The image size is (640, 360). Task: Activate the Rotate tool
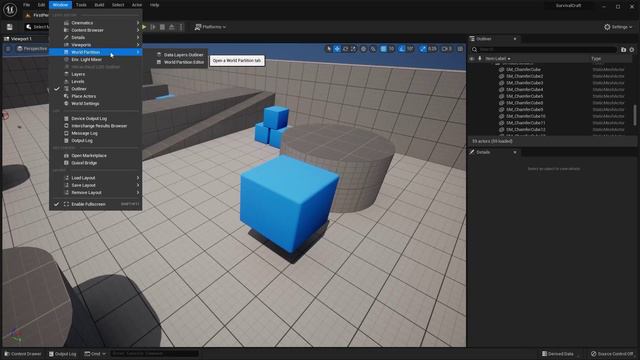click(x=345, y=49)
